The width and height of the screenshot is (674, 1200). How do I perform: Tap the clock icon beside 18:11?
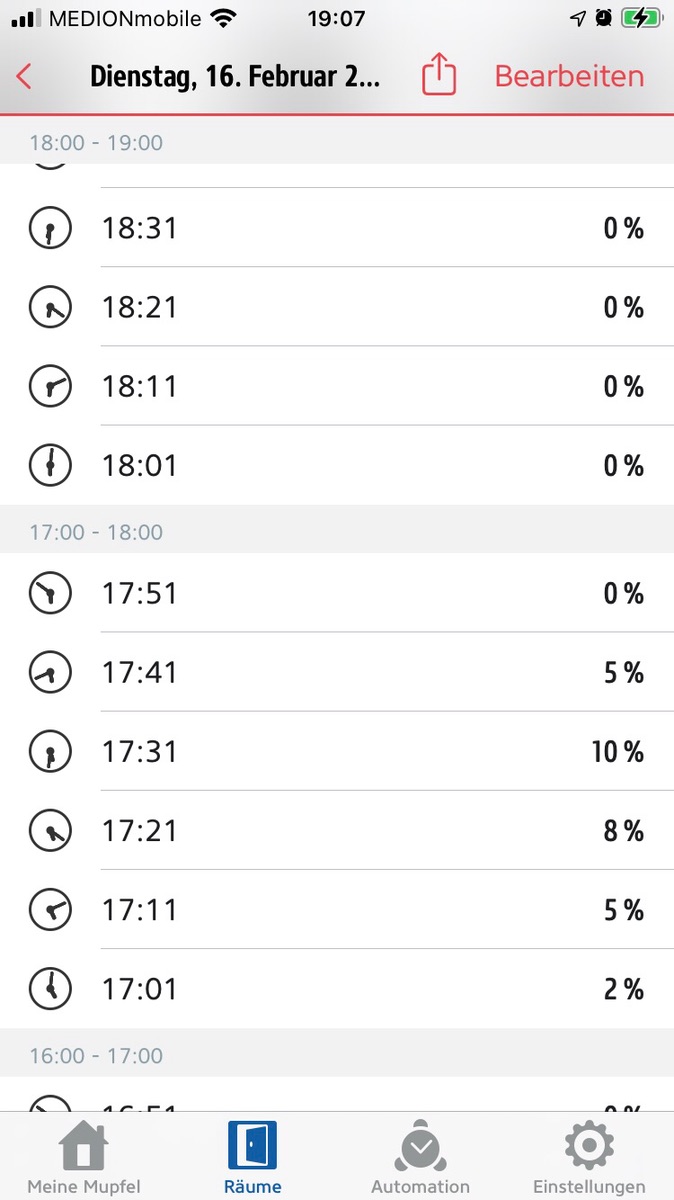(x=49, y=387)
